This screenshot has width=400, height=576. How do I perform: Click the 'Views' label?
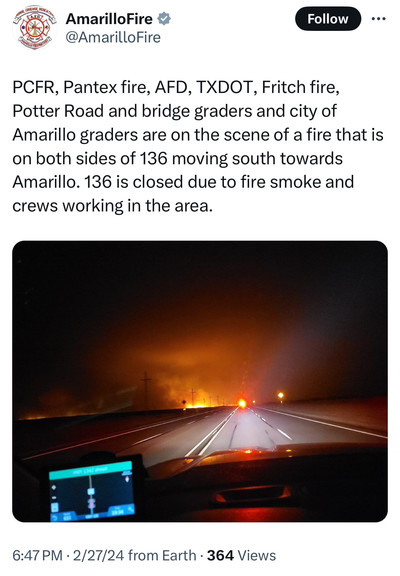(x=257, y=555)
